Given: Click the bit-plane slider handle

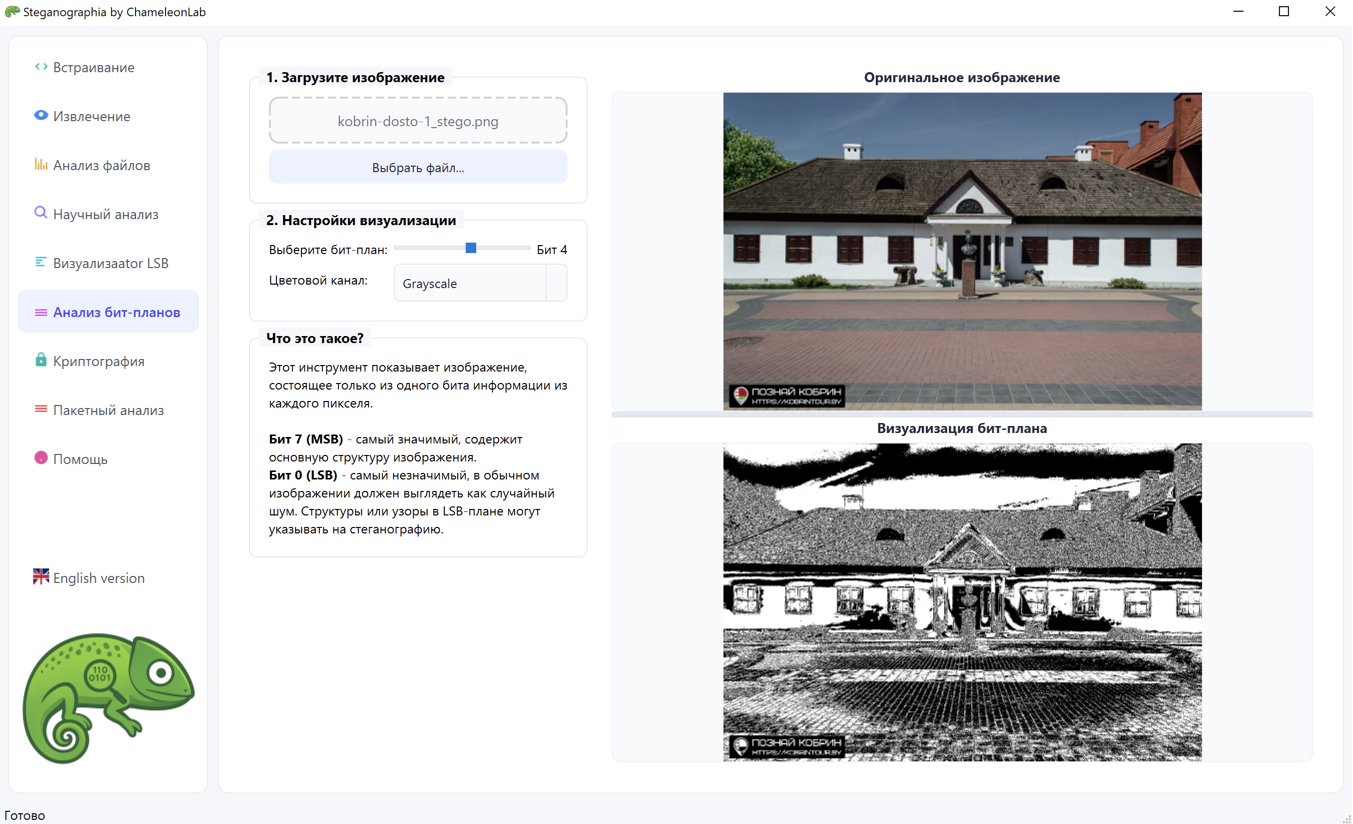Looking at the screenshot, I should point(471,248).
